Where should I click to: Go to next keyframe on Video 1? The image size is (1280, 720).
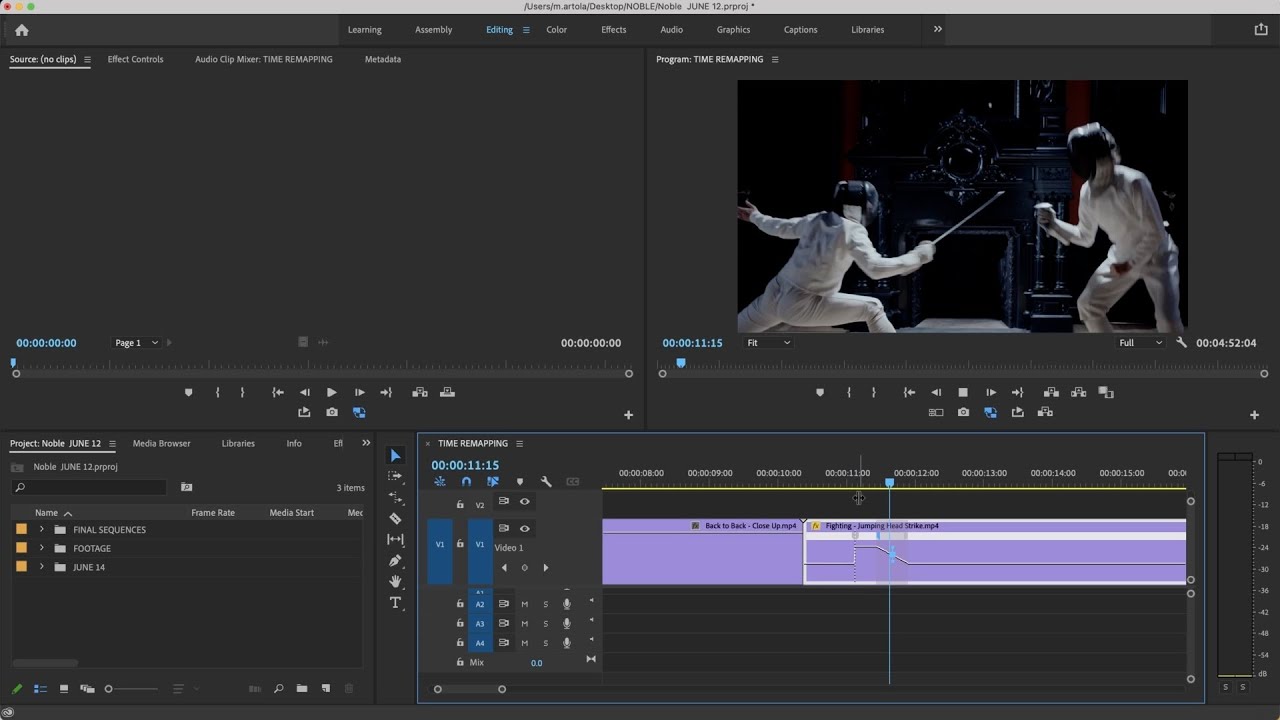[x=545, y=567]
